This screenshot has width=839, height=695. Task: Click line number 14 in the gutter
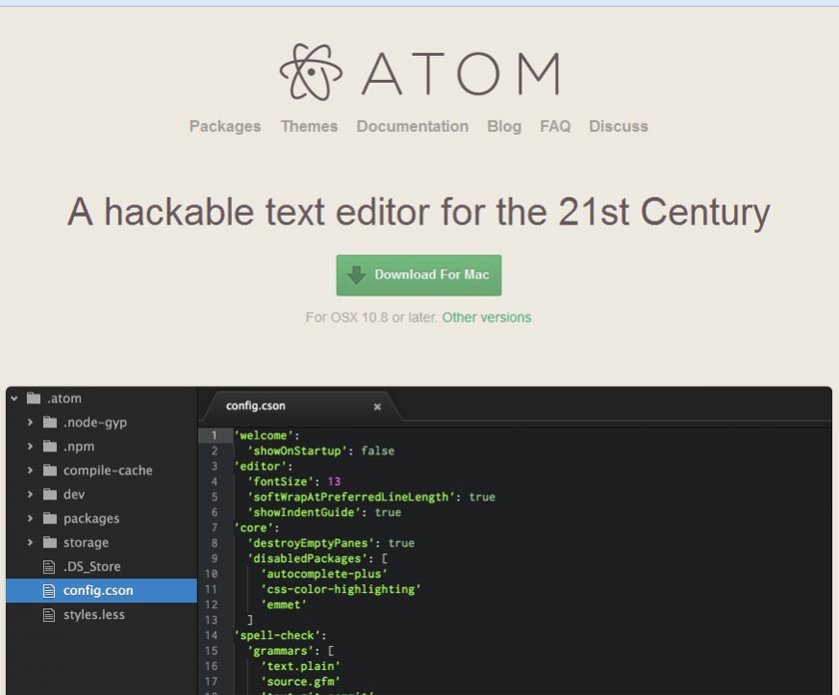pos(211,636)
